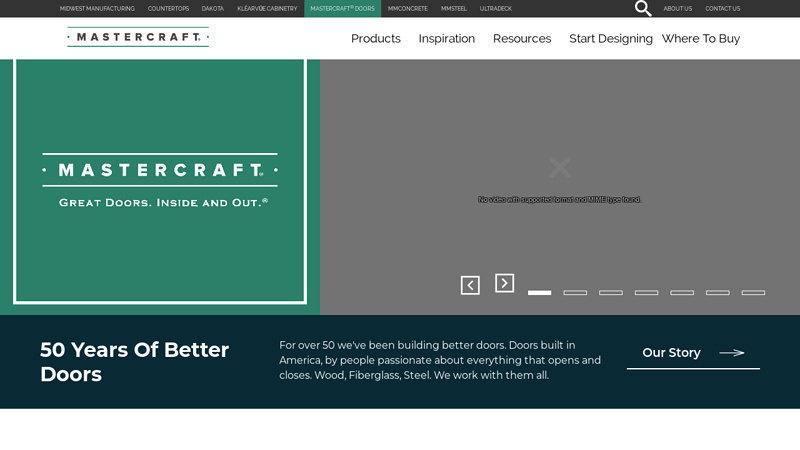Open the Resources menu
Viewport: 800px width, 450px height.
point(522,39)
